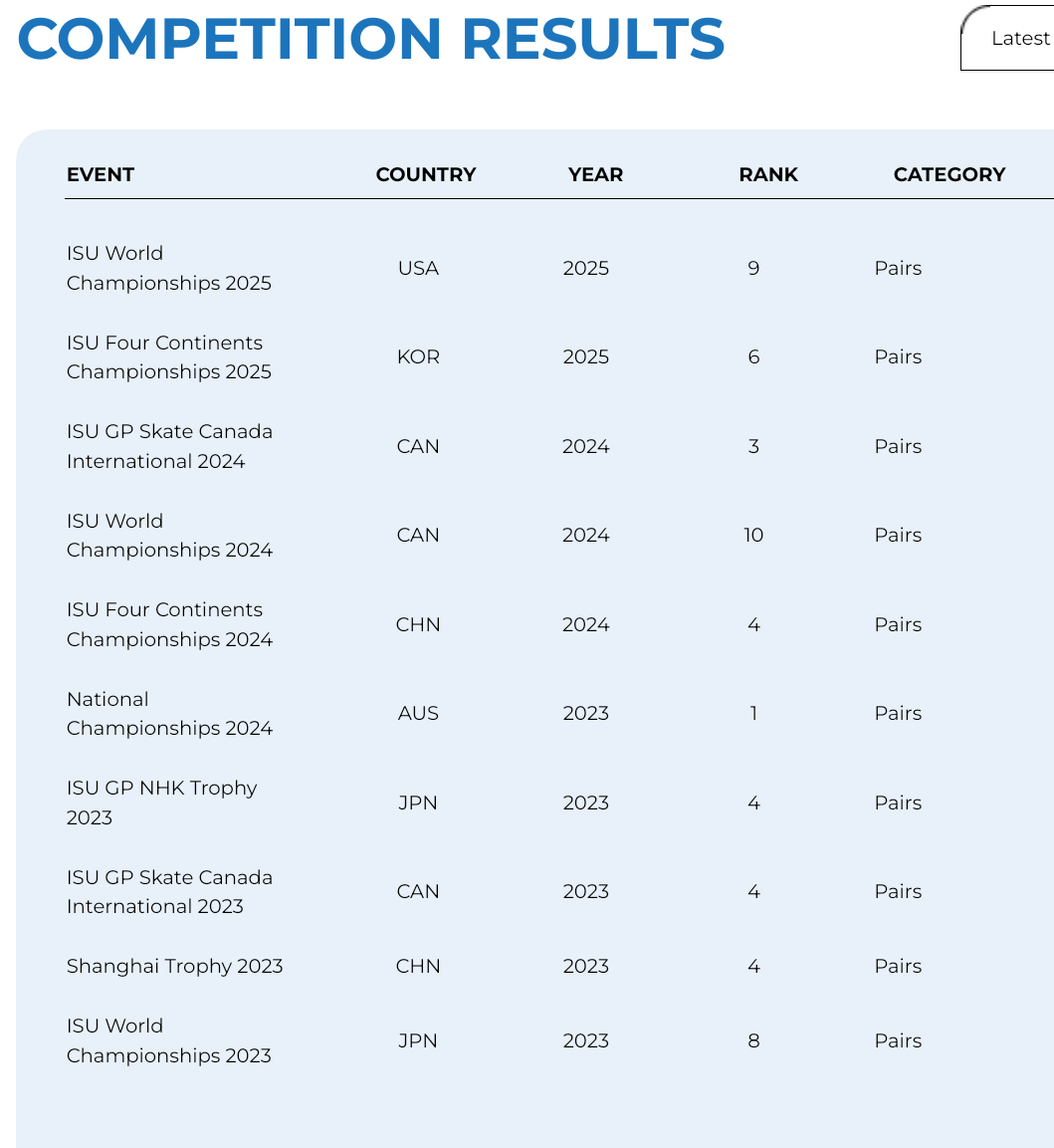Click the rank 10 cell
Viewport: 1054px width, 1148px height.
[753, 535]
